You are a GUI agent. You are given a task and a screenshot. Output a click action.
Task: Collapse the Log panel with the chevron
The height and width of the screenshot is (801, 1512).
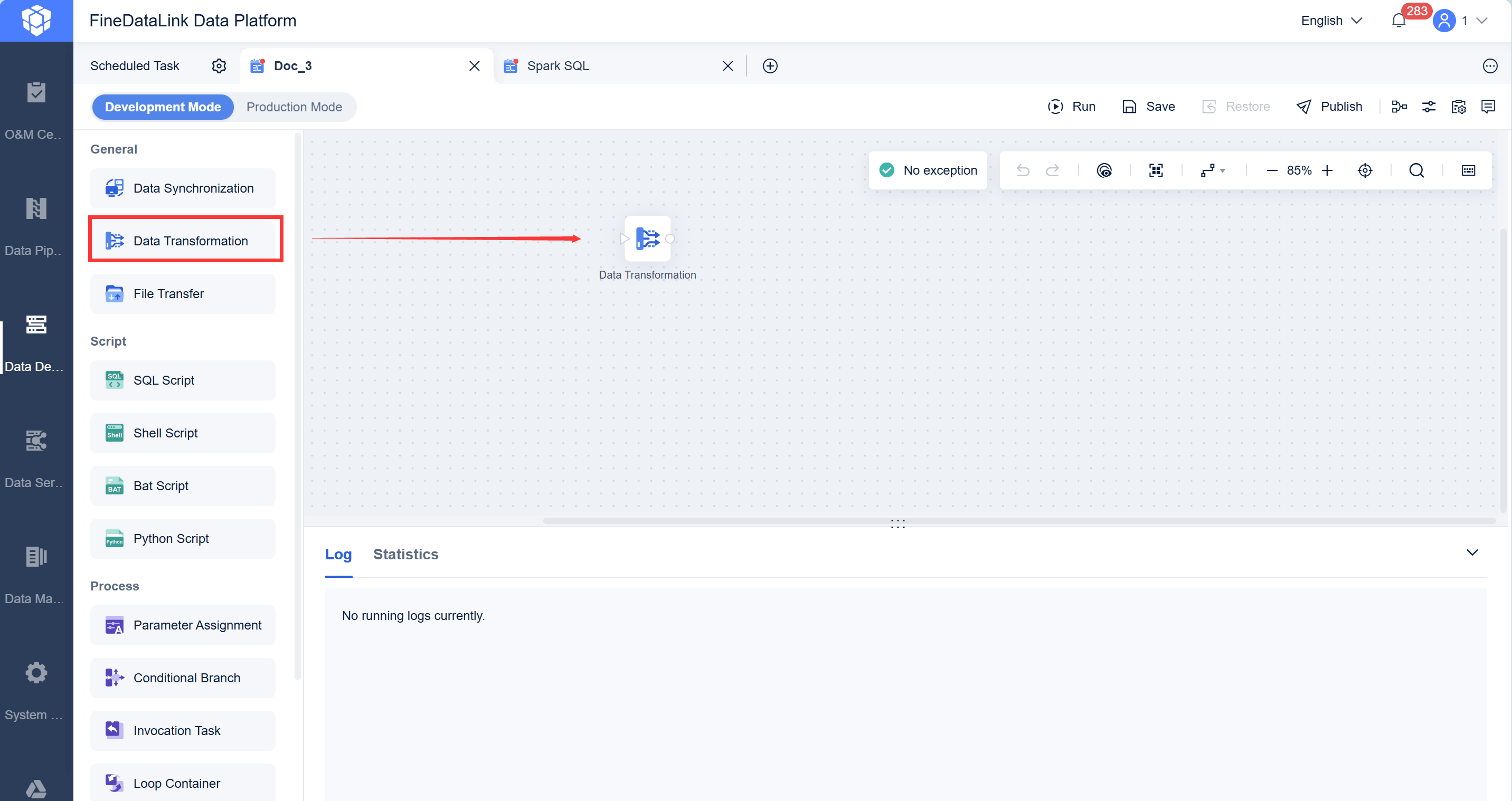click(x=1472, y=552)
